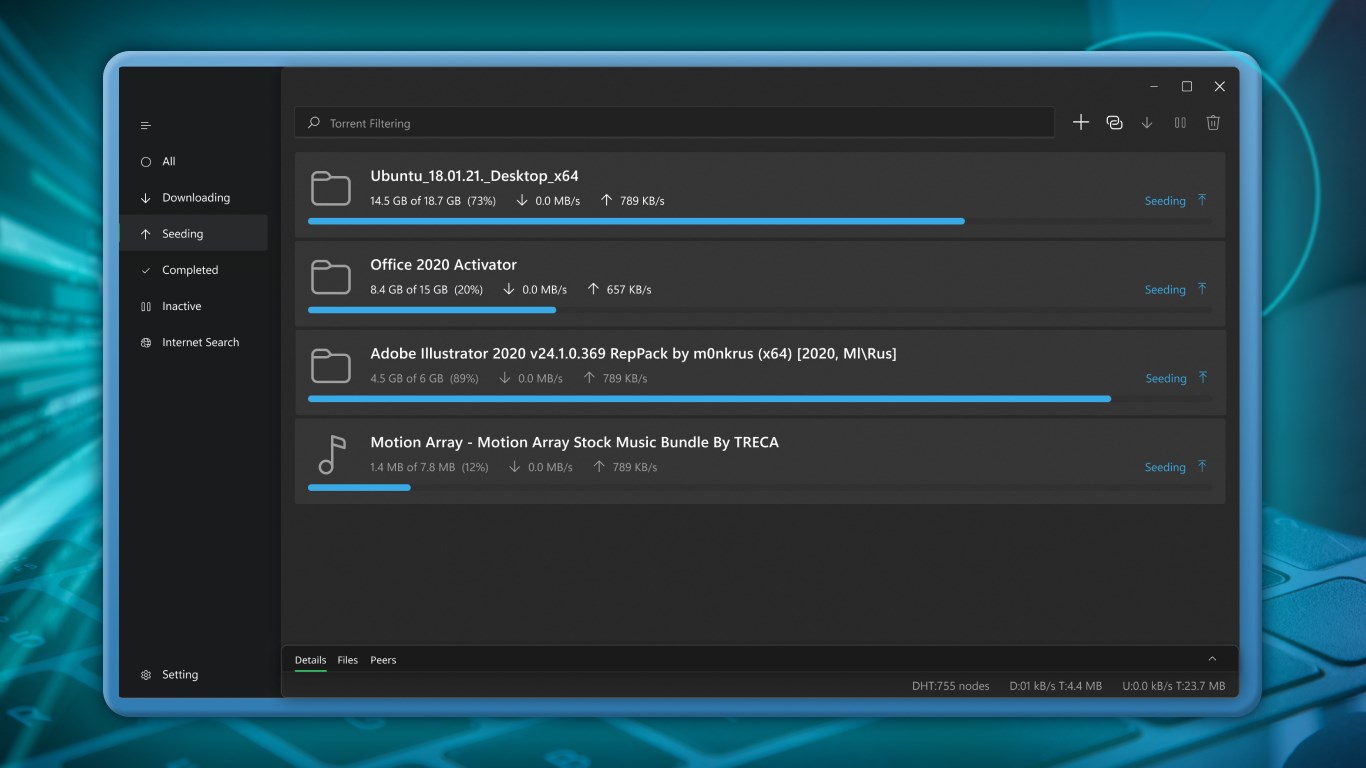
Task: Expand the details panel chevron
Action: pos(1212,659)
